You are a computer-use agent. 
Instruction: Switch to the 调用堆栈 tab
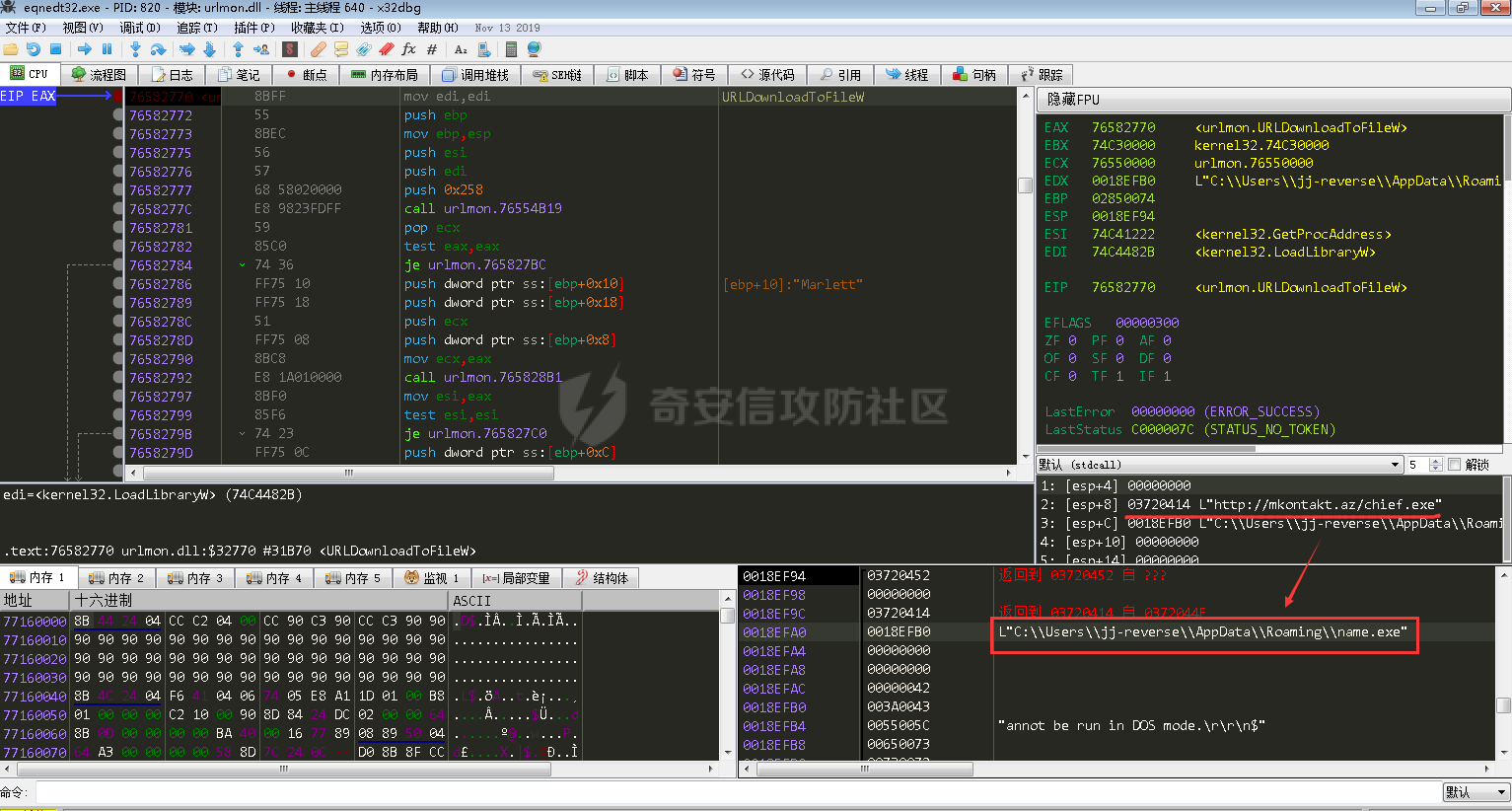coord(475,75)
